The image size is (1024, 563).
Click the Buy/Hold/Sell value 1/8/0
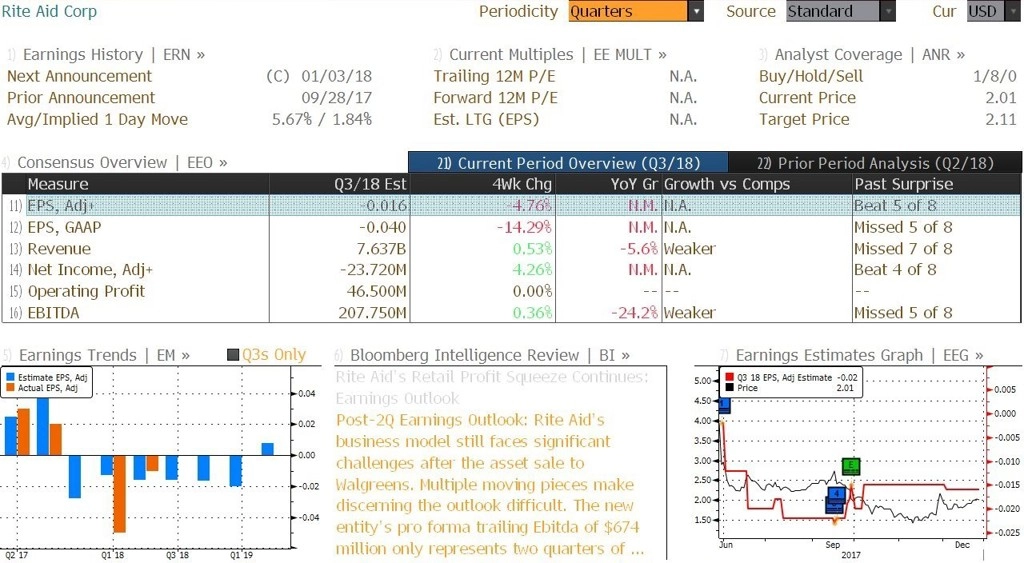click(995, 76)
